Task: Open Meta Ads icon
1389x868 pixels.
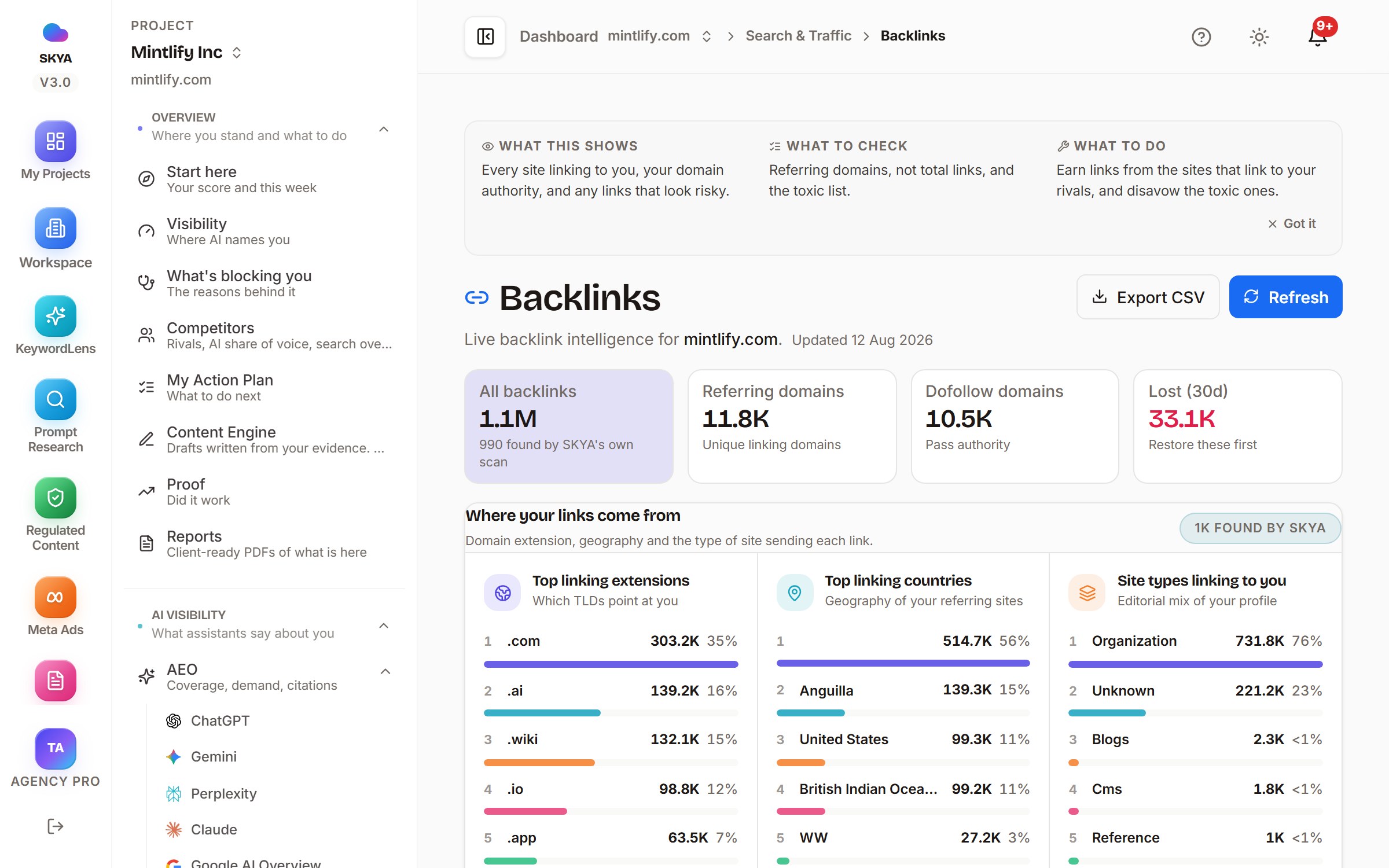Action: pyautogui.click(x=55, y=597)
